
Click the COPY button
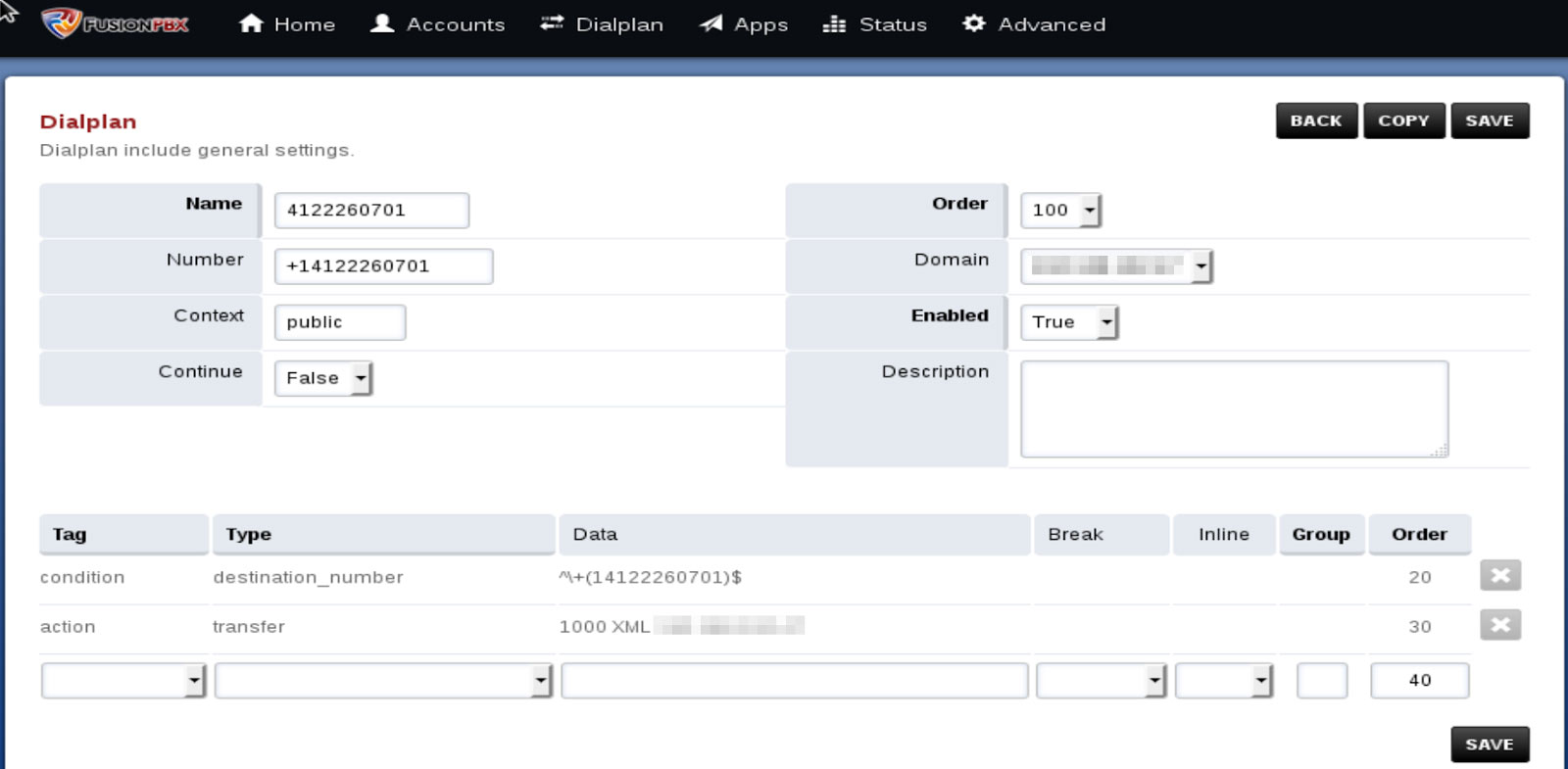pyautogui.click(x=1403, y=120)
